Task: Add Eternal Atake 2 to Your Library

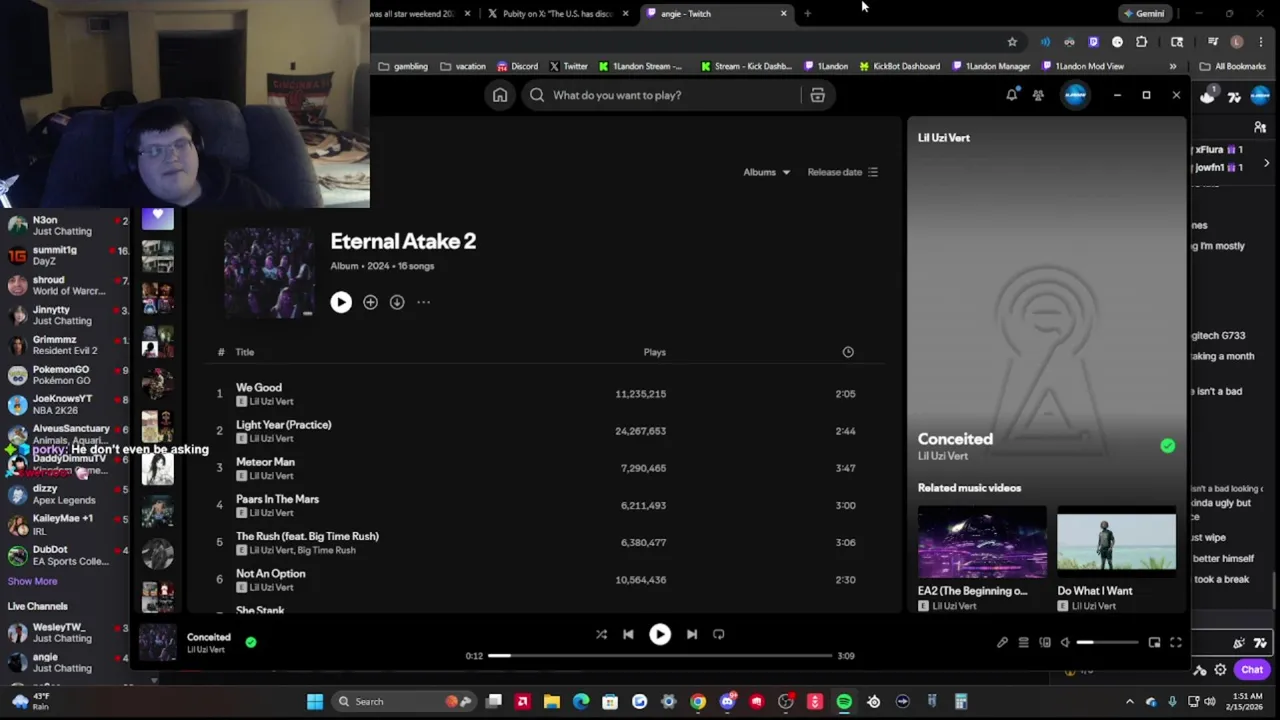Action: click(x=370, y=302)
